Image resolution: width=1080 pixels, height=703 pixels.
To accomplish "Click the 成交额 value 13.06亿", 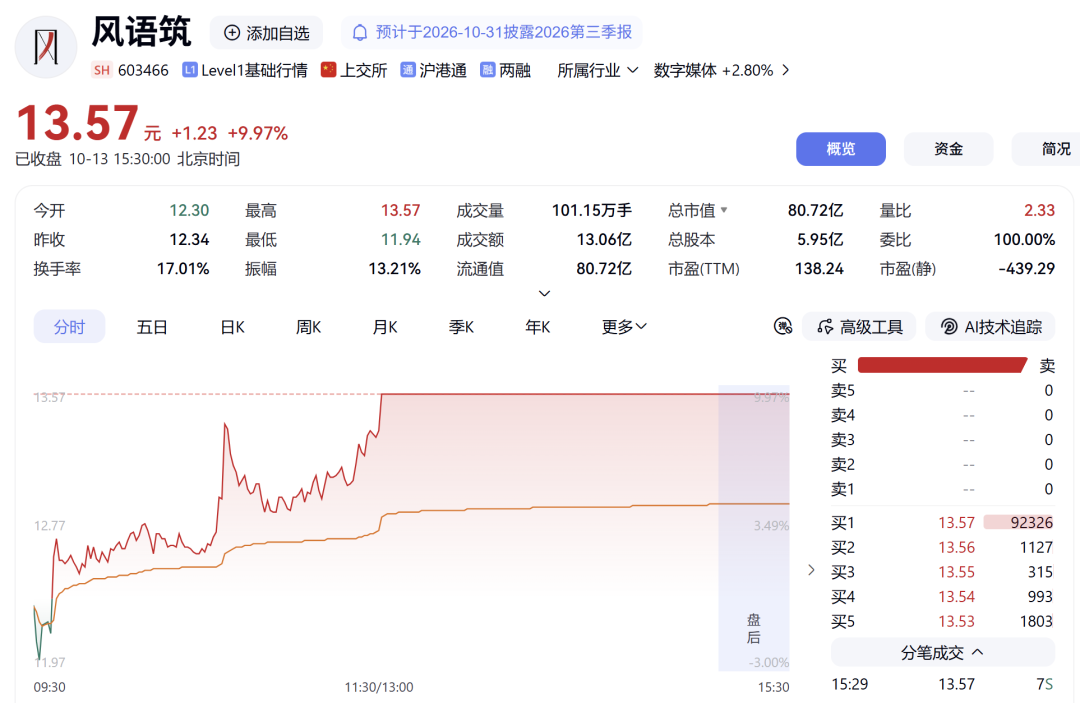I will (604, 239).
